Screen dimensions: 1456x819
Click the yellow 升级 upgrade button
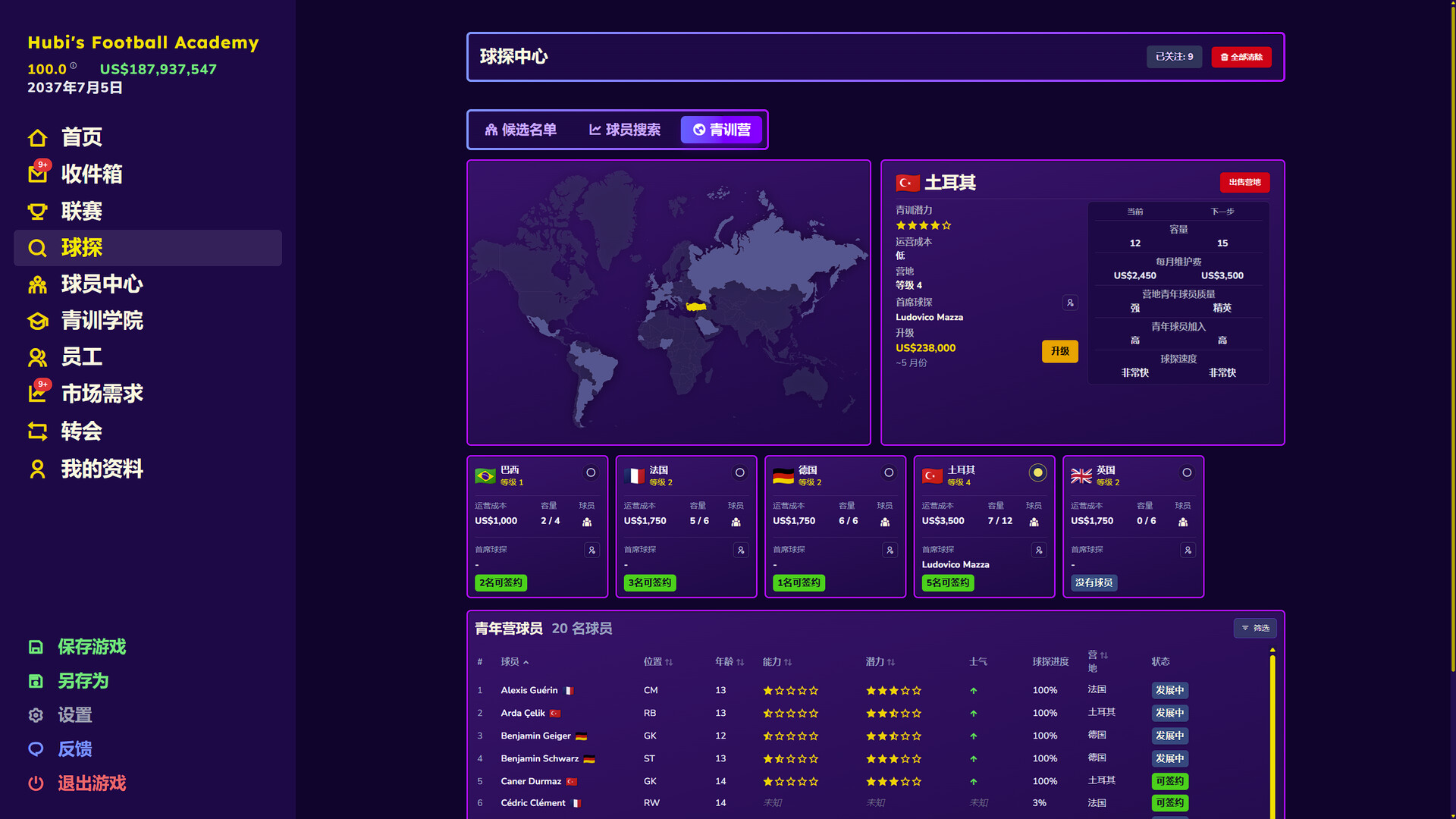(x=1059, y=351)
